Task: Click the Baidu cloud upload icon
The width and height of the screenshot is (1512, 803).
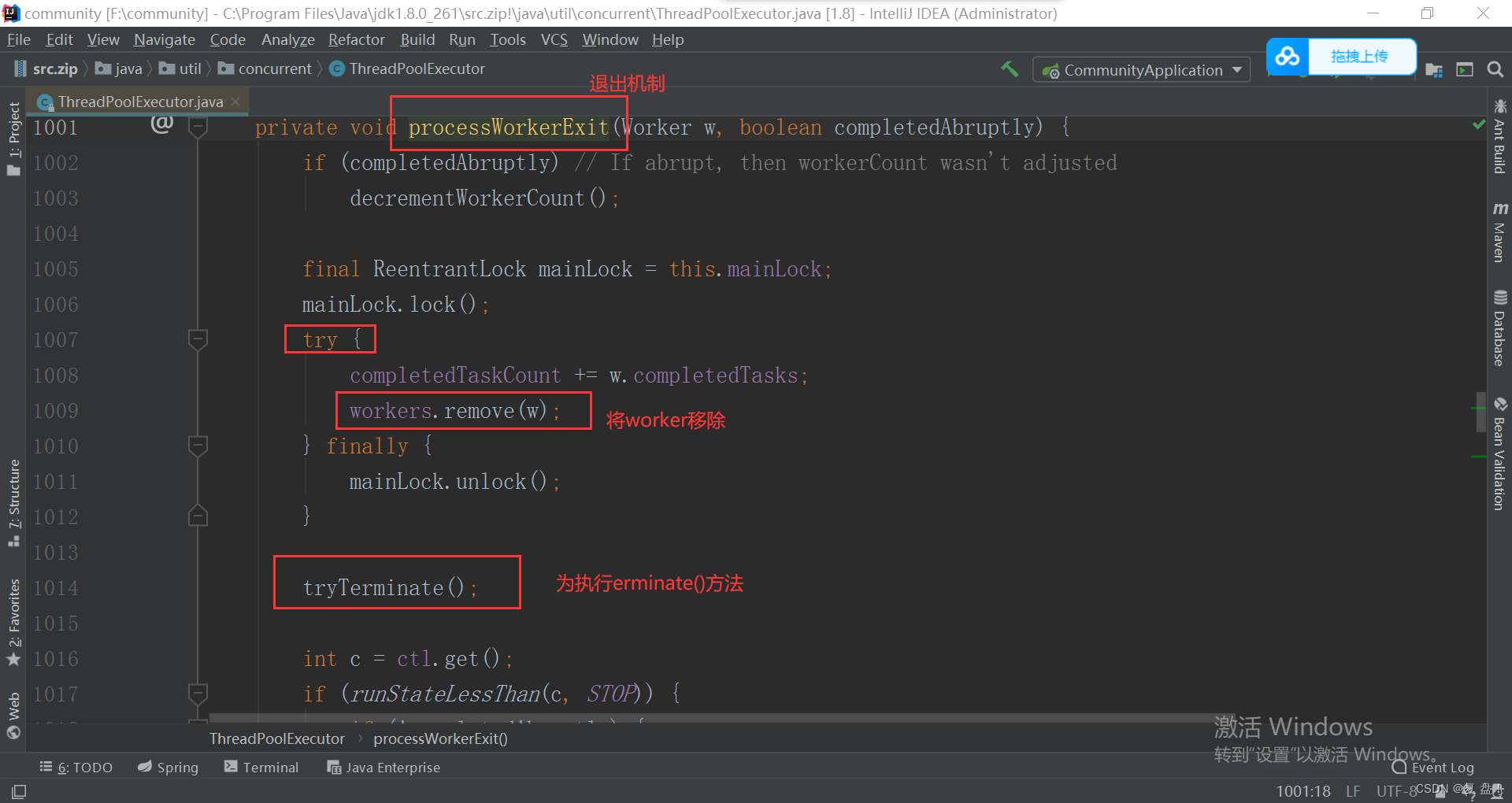Action: pyautogui.click(x=1288, y=57)
